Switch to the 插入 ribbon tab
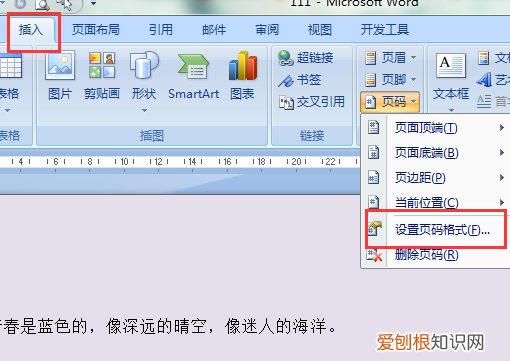The width and height of the screenshot is (510, 361). click(x=31, y=30)
